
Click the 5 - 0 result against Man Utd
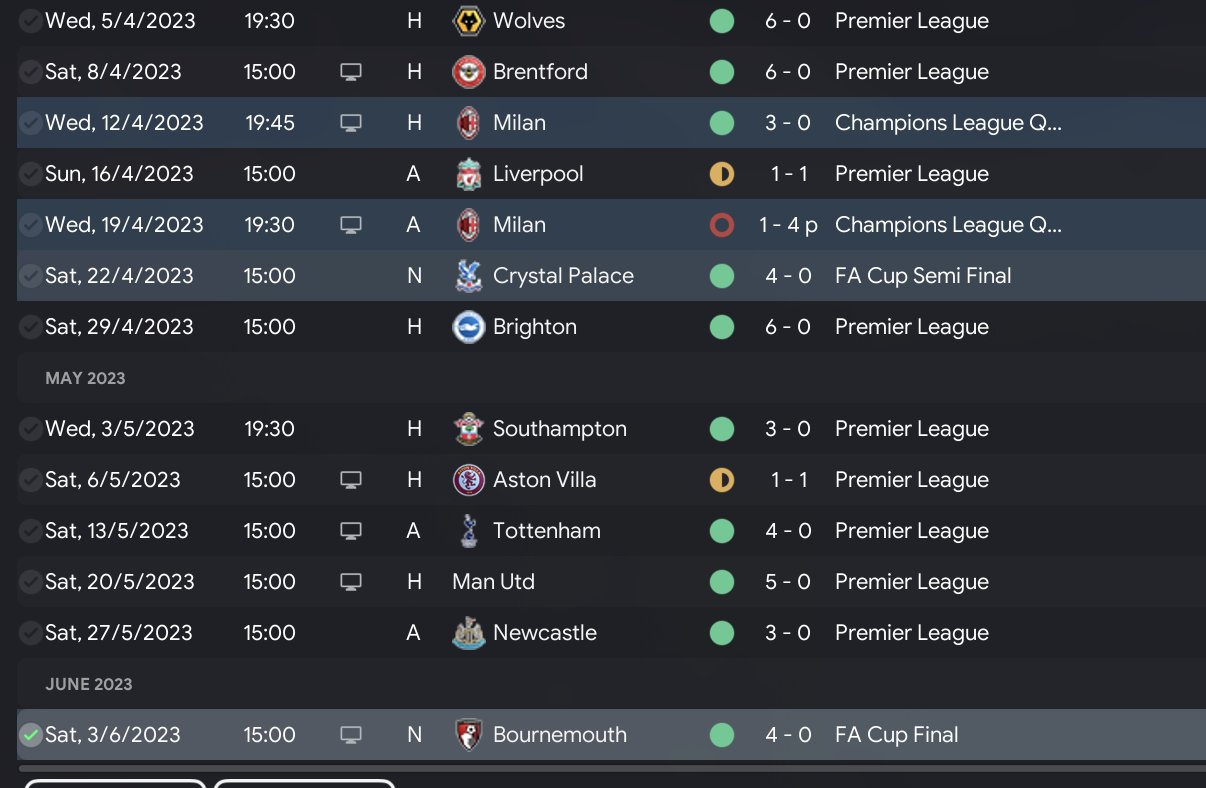[x=788, y=582]
